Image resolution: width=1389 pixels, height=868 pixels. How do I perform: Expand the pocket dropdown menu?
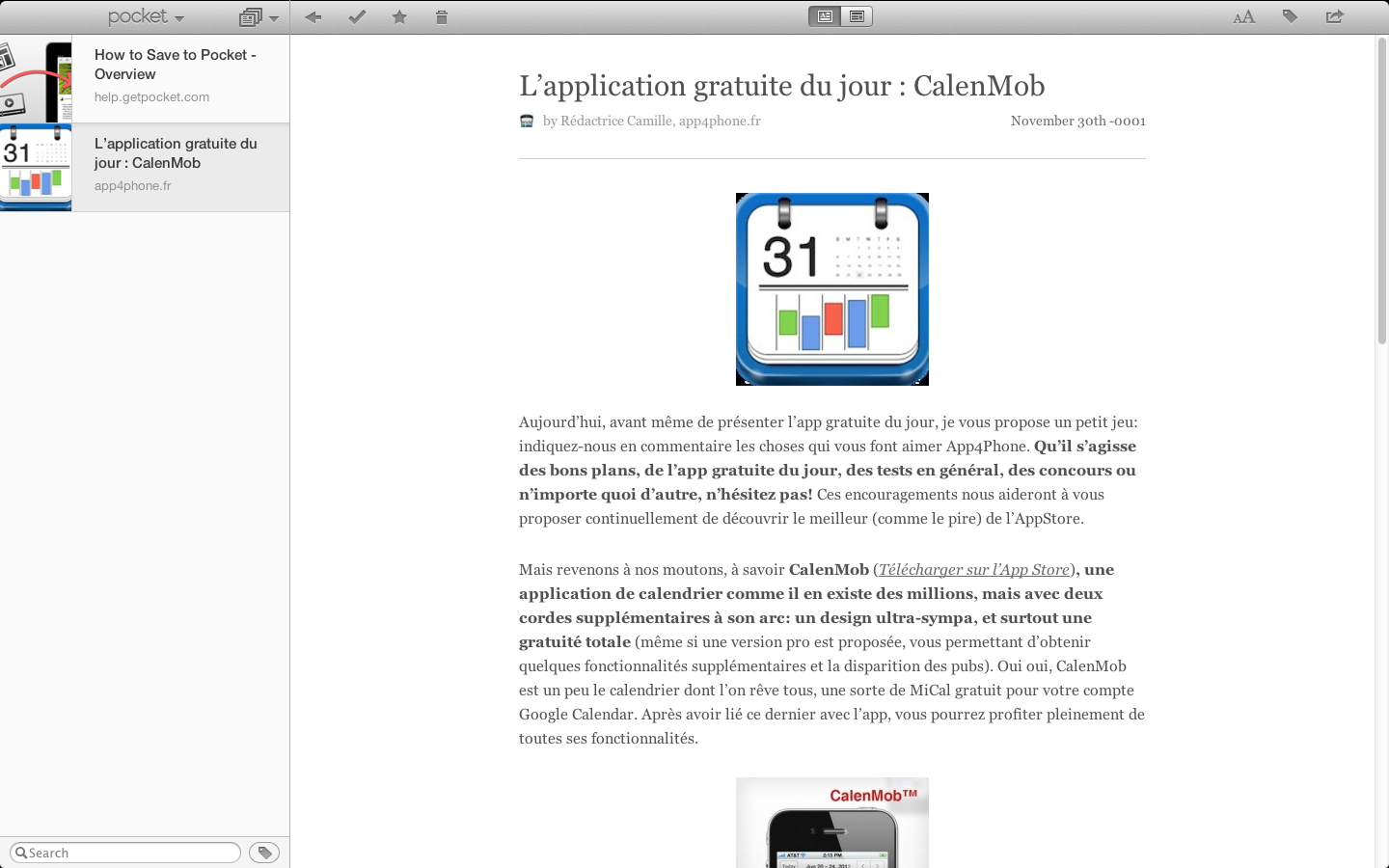pyautogui.click(x=146, y=17)
